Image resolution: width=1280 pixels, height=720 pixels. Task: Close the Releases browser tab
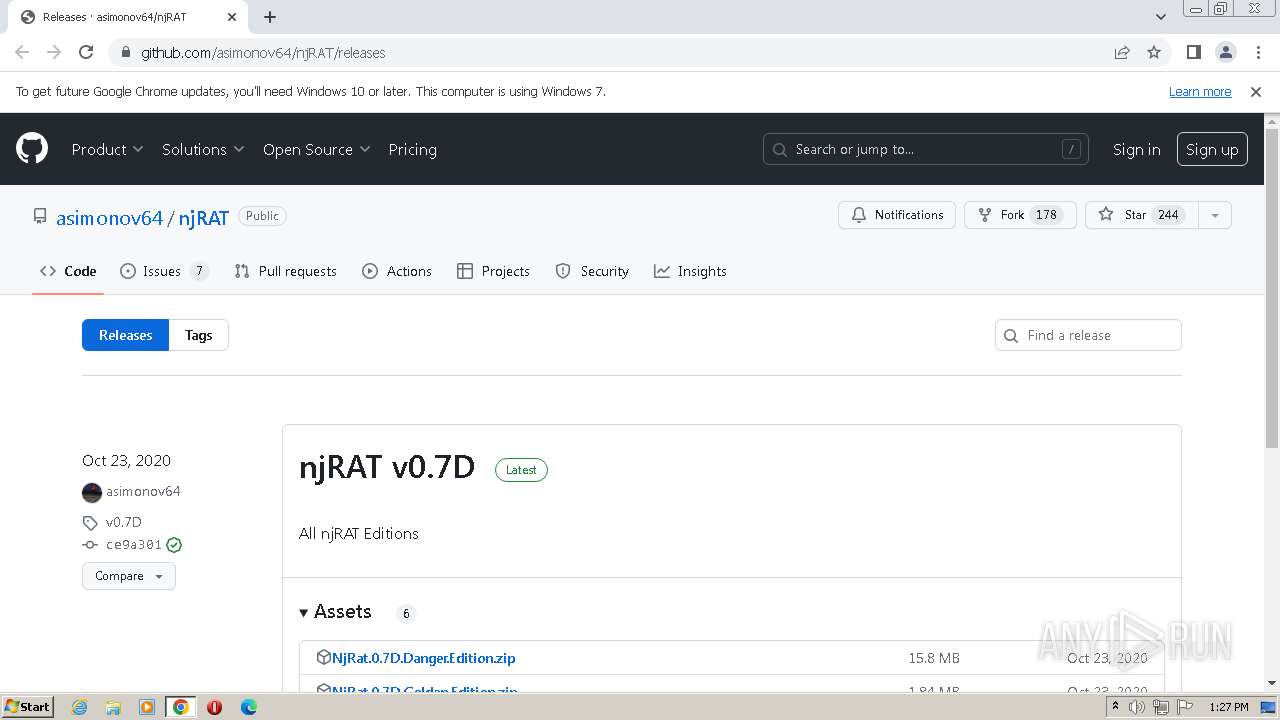232,17
